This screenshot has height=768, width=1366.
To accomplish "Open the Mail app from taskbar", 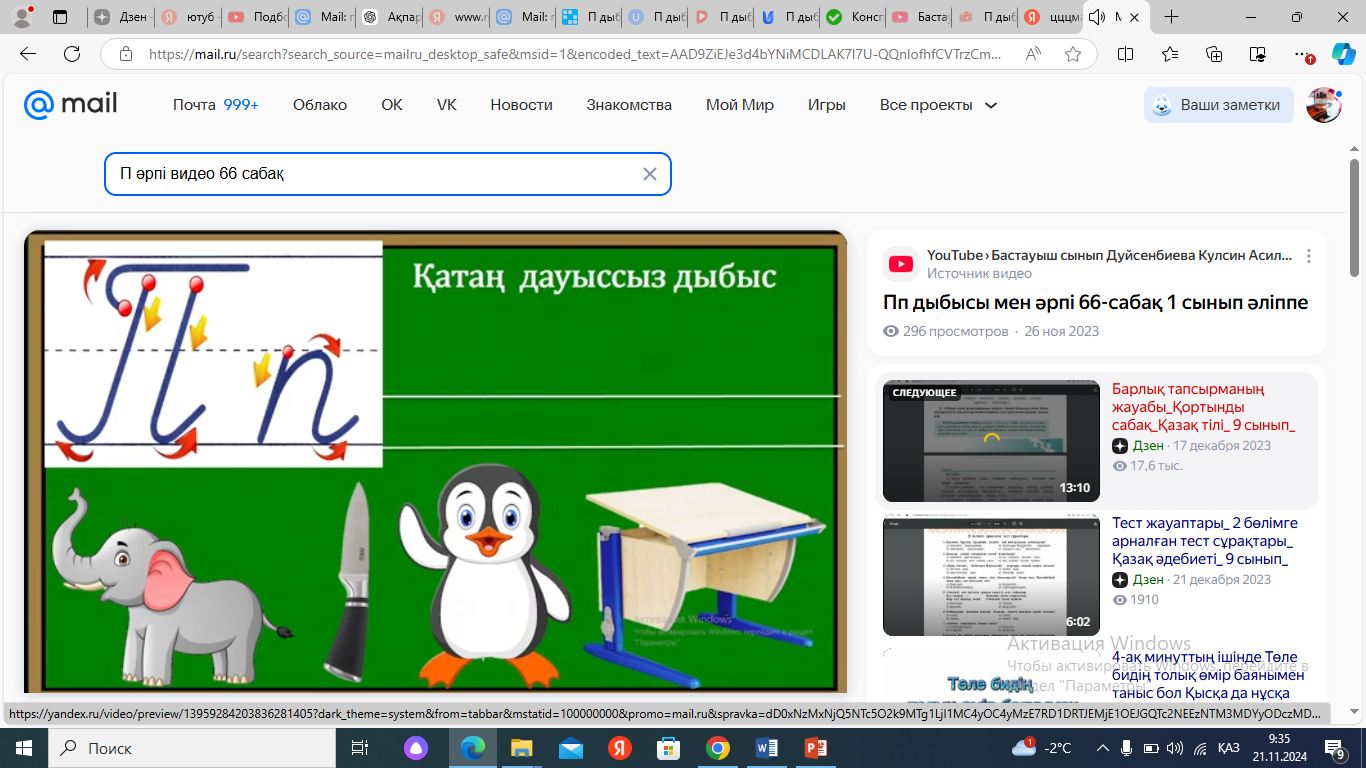I will 571,748.
